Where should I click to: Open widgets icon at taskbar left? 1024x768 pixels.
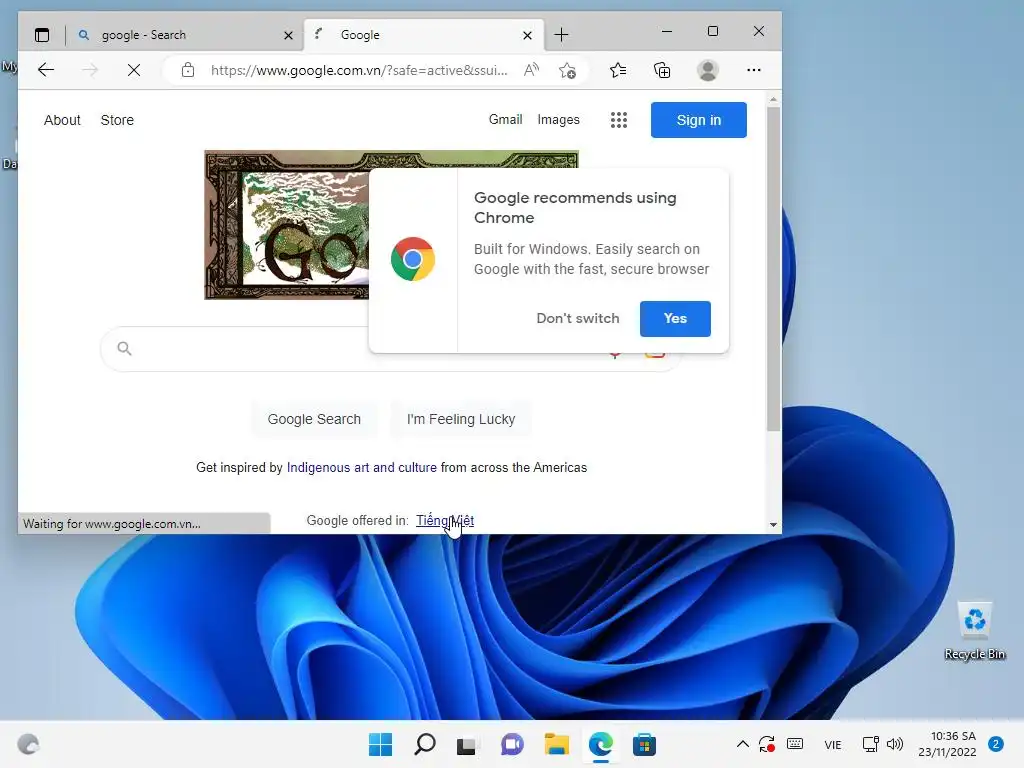pos(28,744)
